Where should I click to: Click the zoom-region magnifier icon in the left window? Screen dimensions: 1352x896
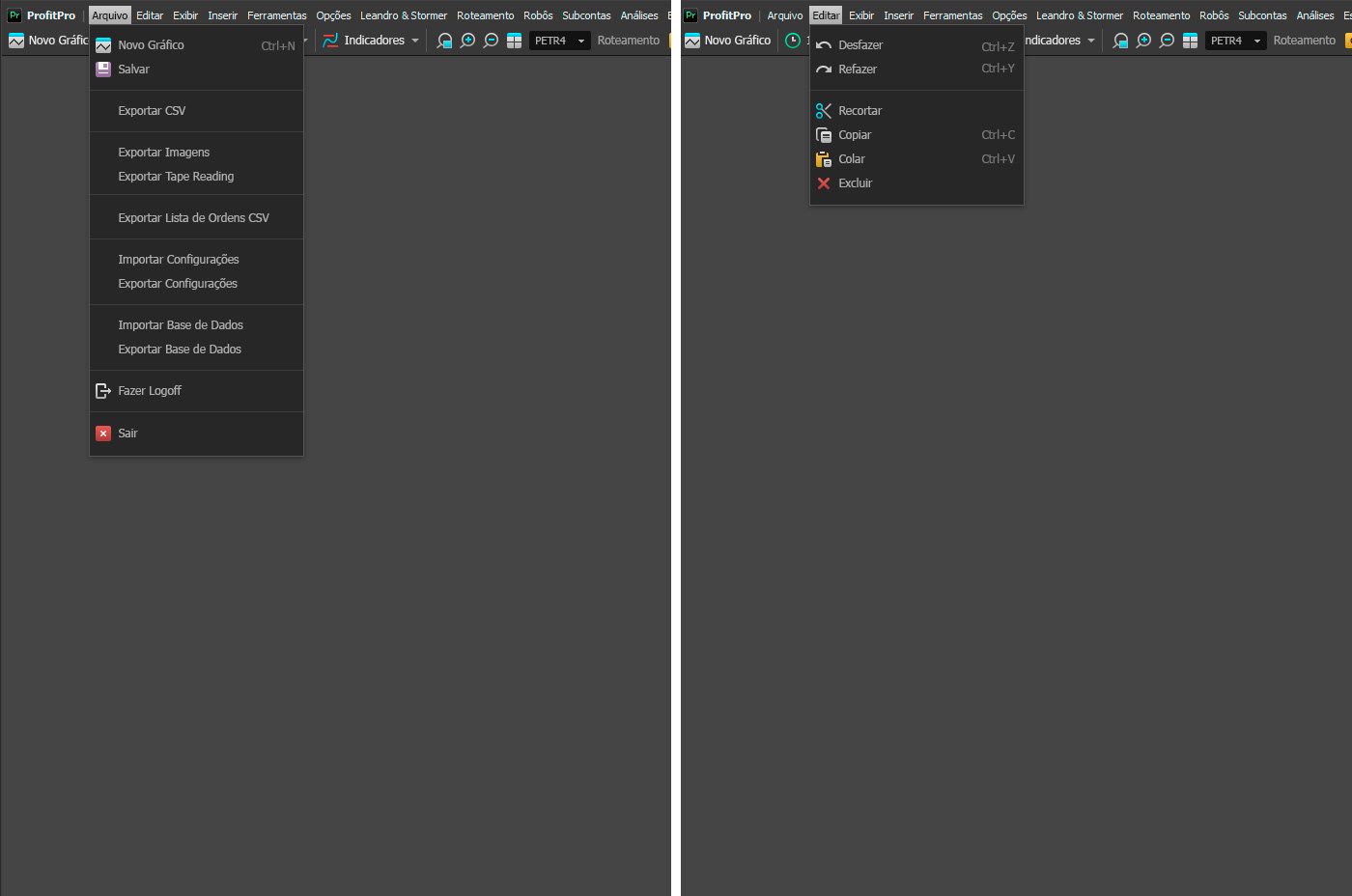tap(444, 41)
